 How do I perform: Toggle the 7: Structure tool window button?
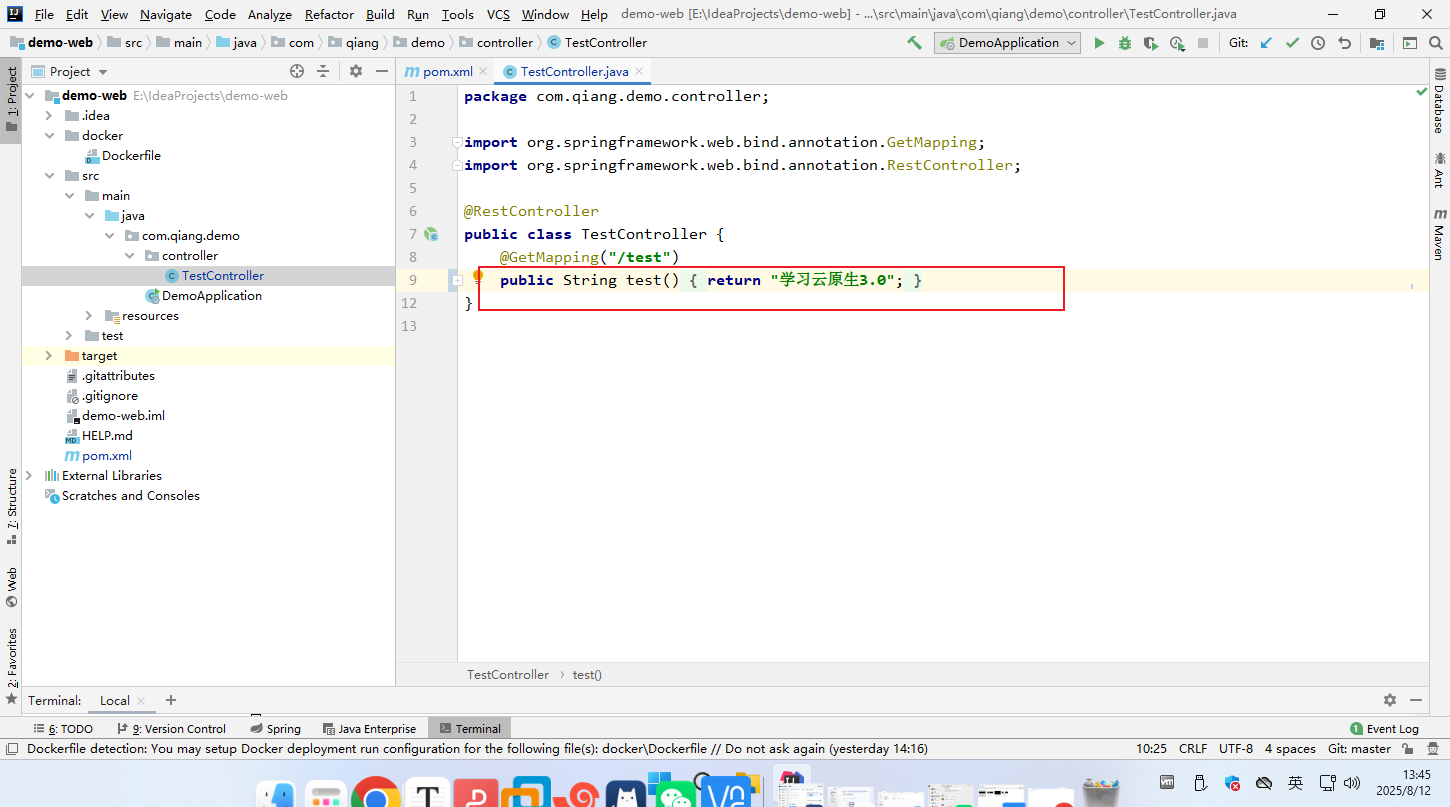11,505
